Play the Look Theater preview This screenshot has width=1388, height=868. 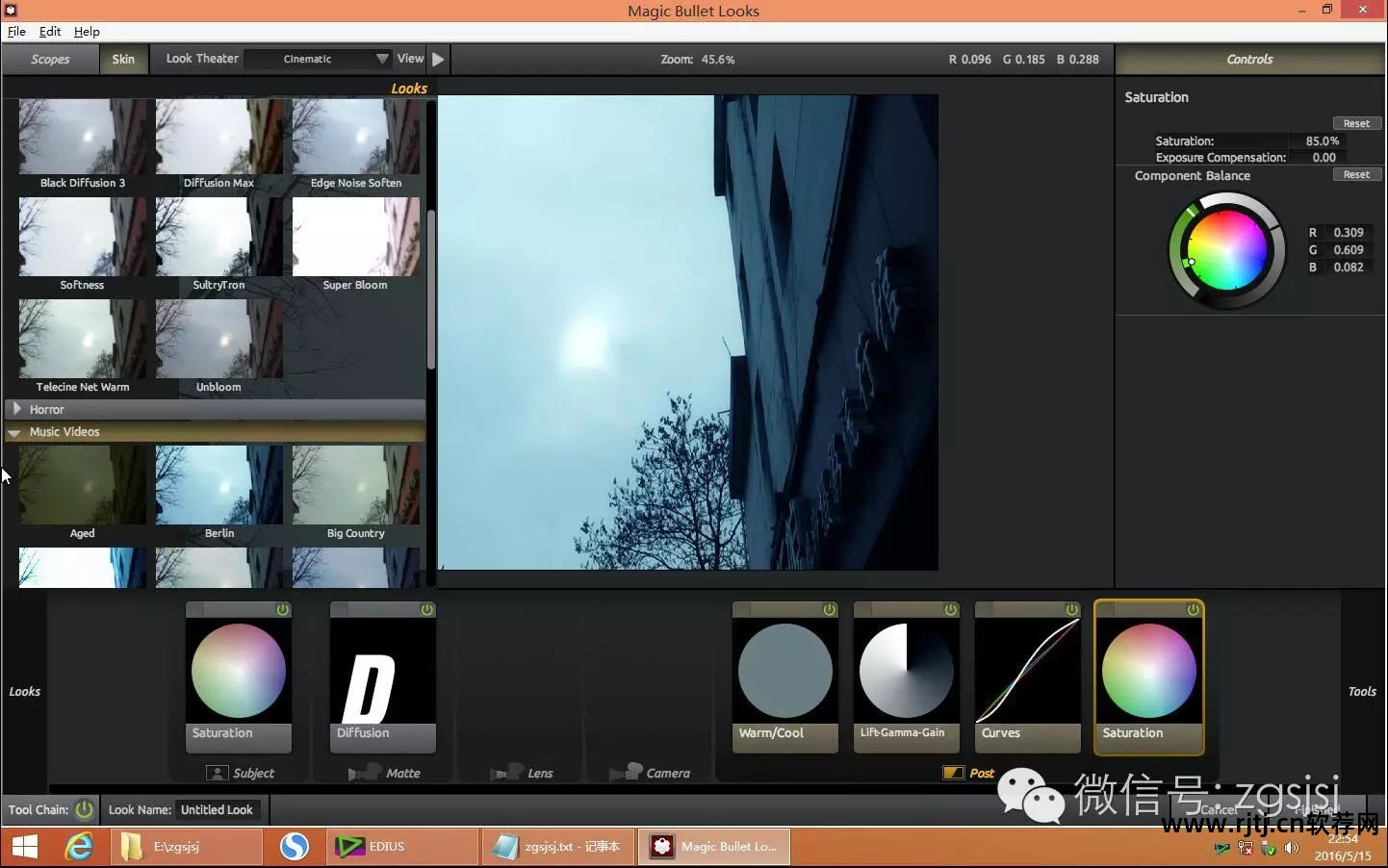(438, 59)
